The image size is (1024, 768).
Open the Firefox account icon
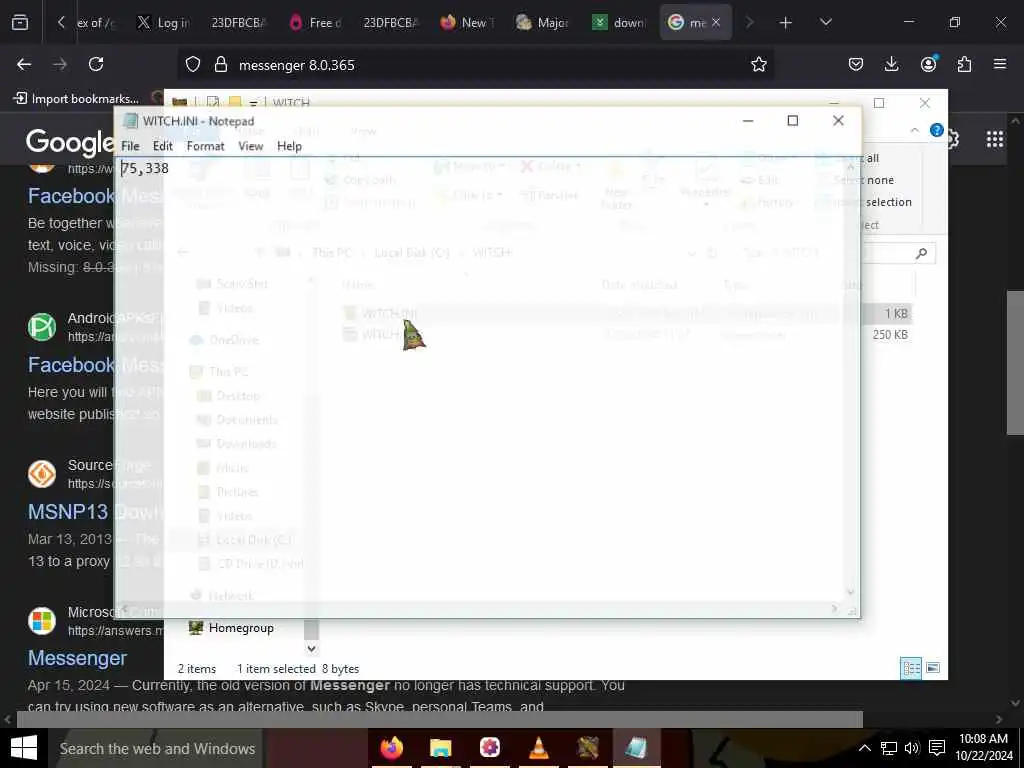[928, 64]
